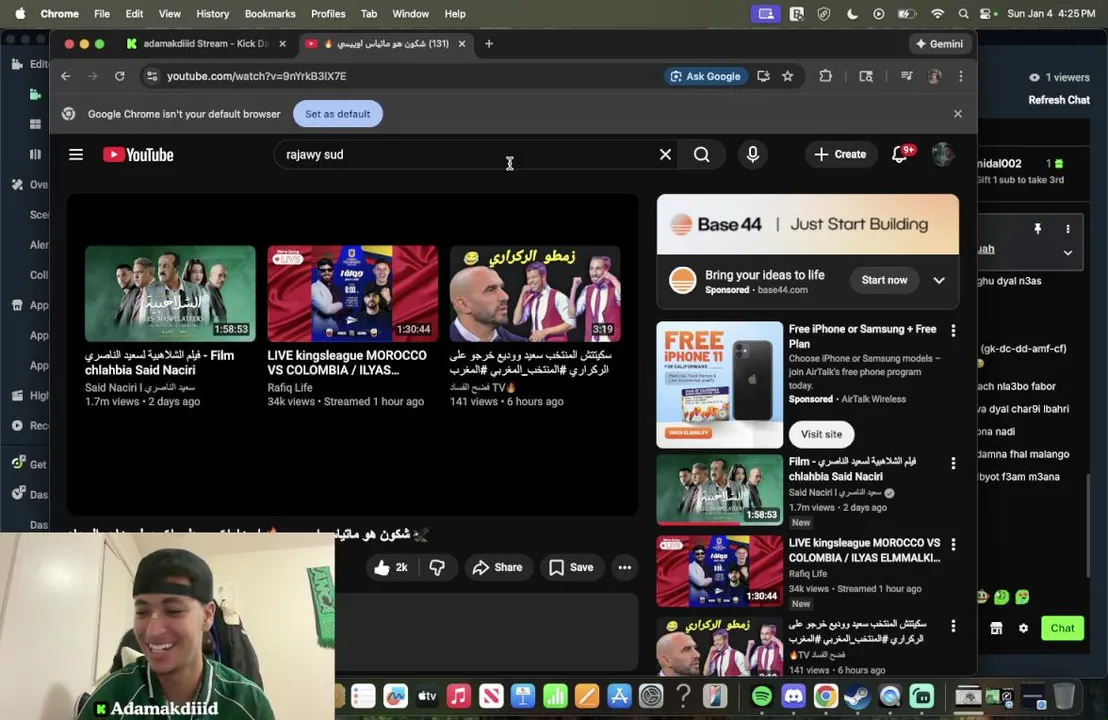The height and width of the screenshot is (720, 1108).
Task: Open the LIVE kingsleague end-screen thumbnail
Action: 353,294
